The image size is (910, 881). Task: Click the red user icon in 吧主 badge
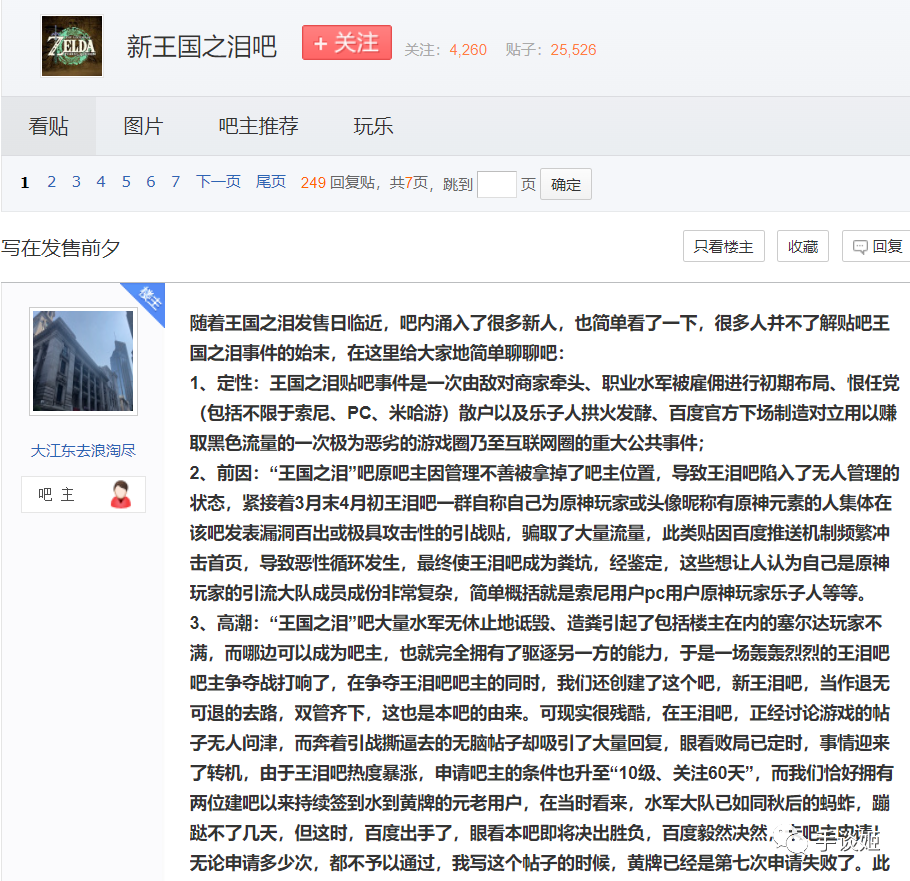tap(121, 494)
